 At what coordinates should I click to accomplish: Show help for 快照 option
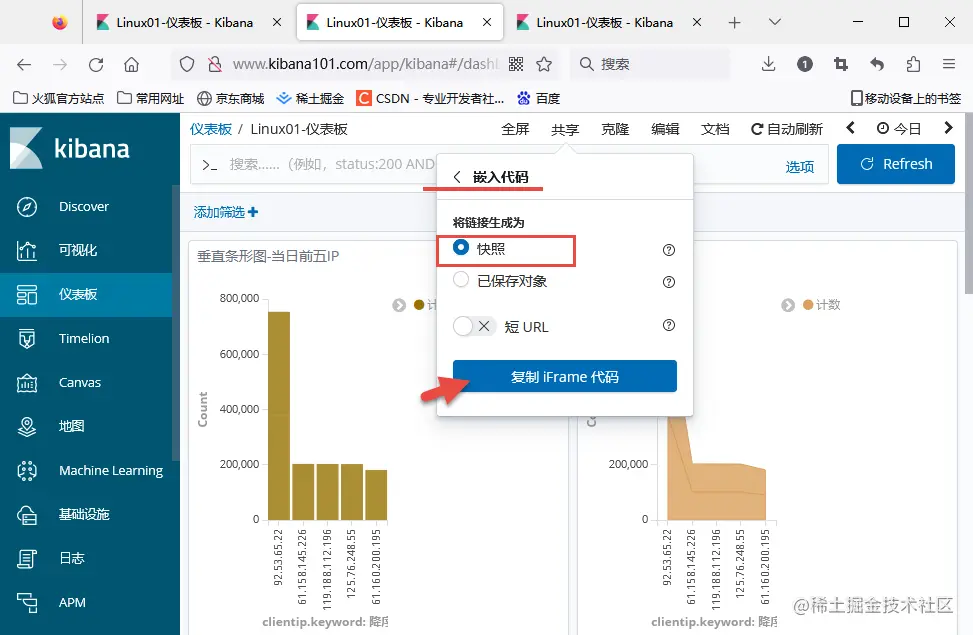(668, 250)
